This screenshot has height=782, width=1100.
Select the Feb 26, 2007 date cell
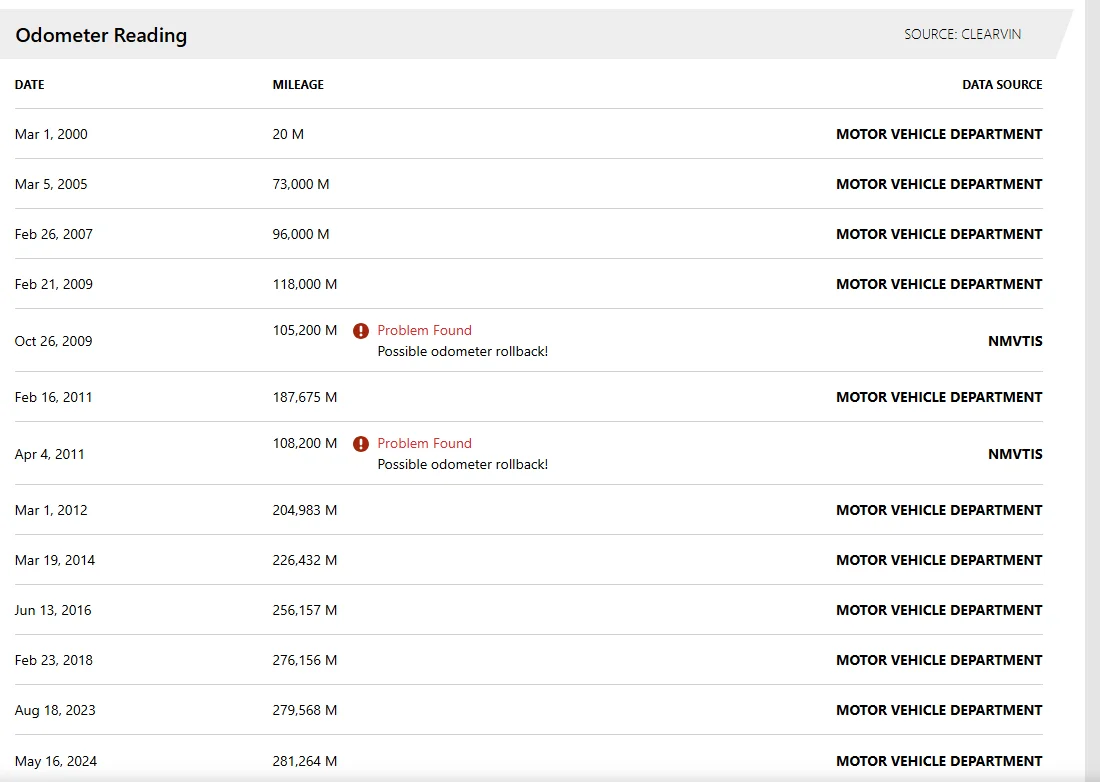pyautogui.click(x=54, y=234)
